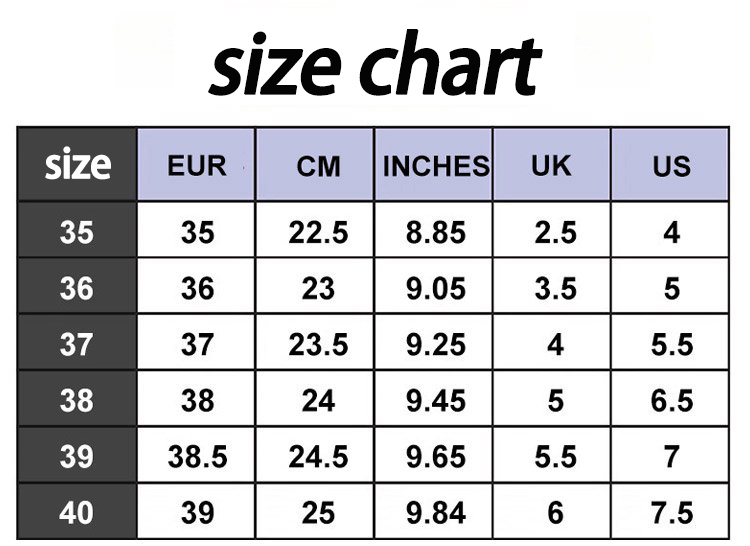Click the US column header
The width and height of the screenshot is (750, 546).
click(670, 164)
